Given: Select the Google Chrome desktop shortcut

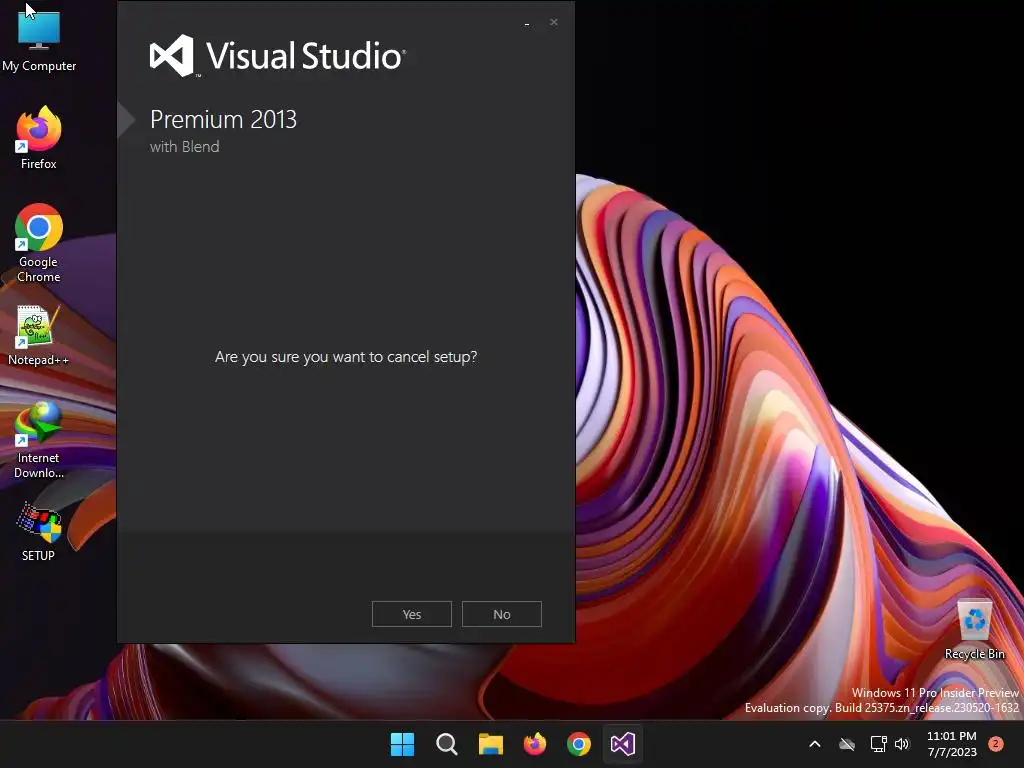Looking at the screenshot, I should (39, 244).
